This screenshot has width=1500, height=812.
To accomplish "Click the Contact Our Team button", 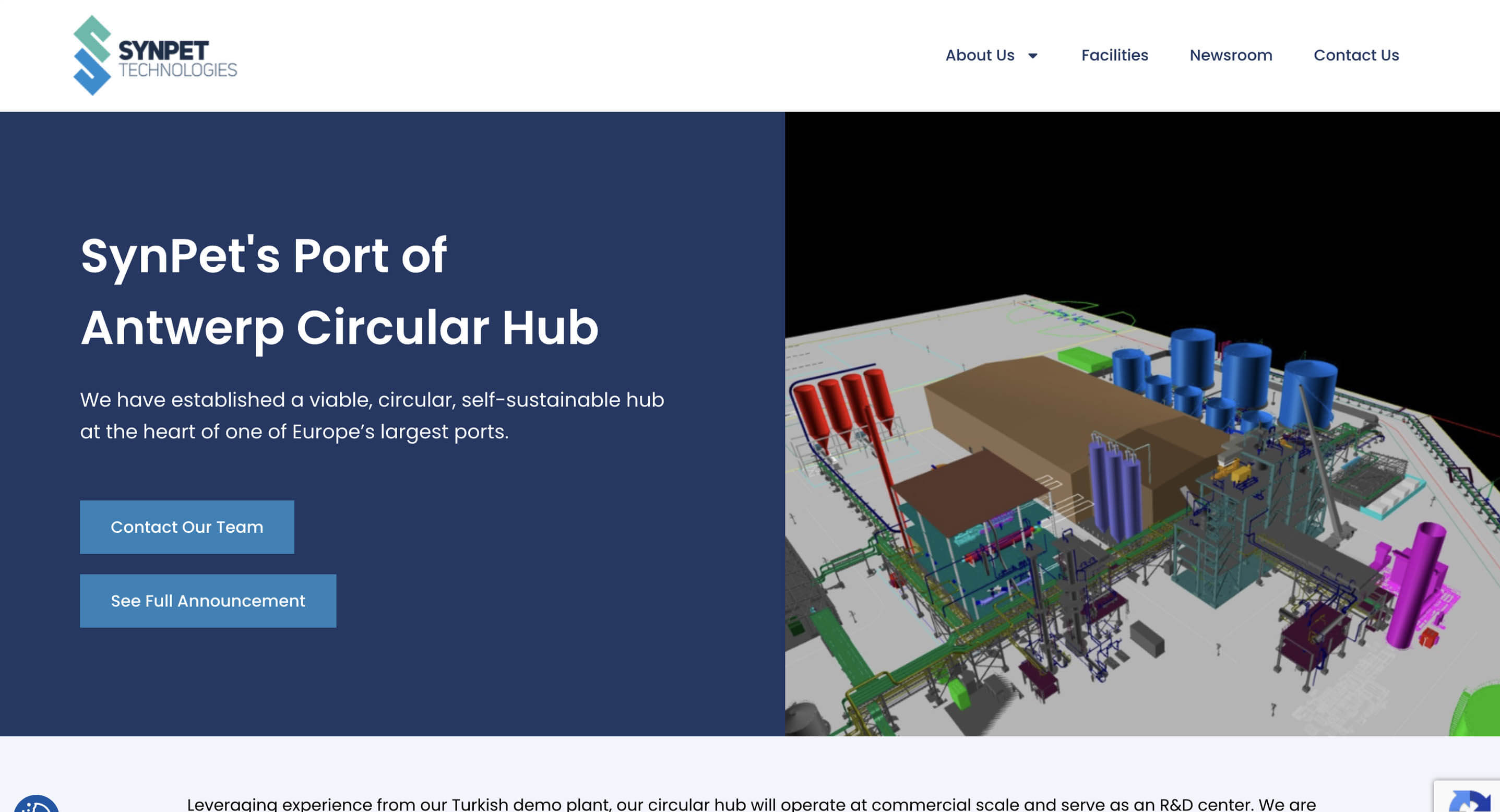I will pyautogui.click(x=187, y=527).
